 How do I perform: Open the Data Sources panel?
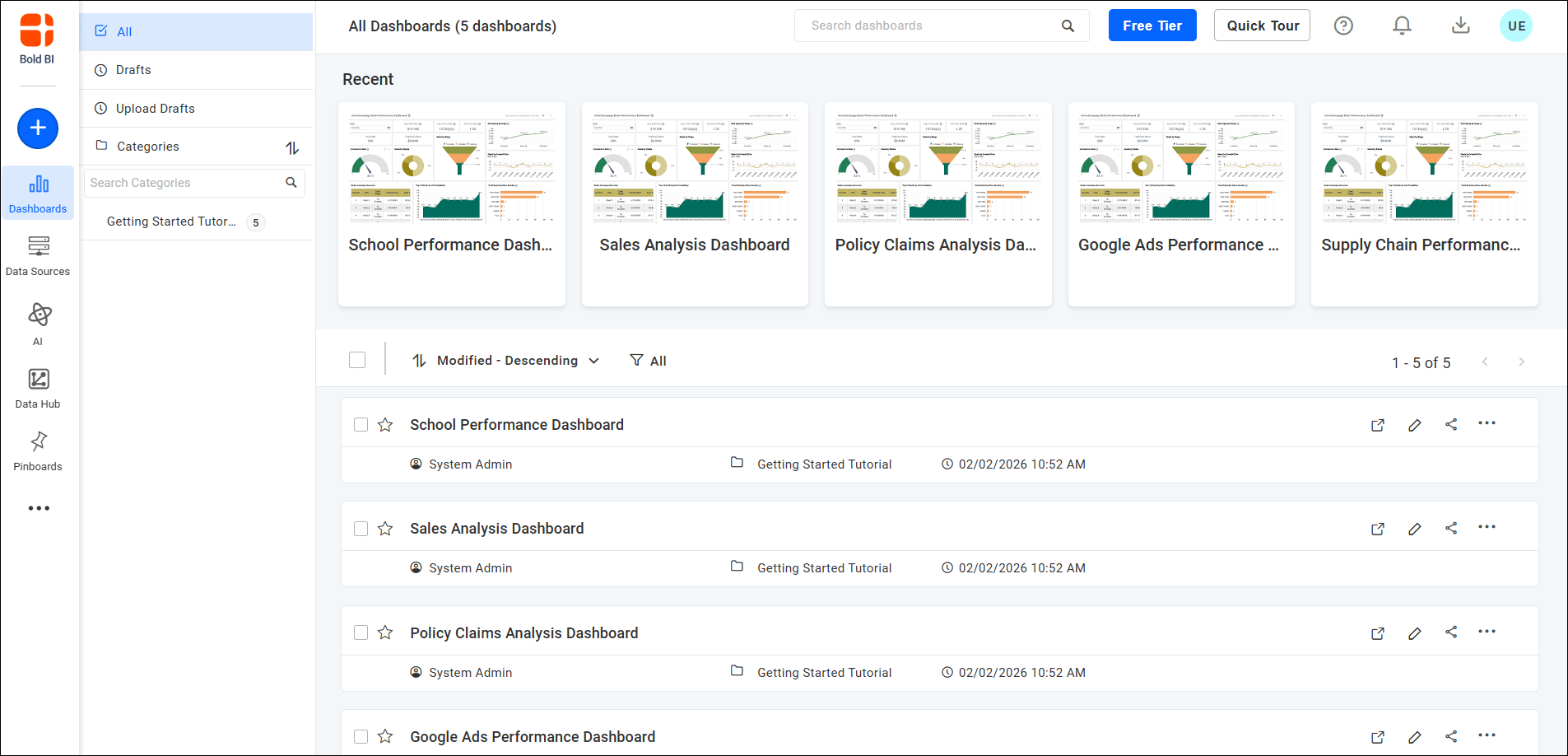coord(38,255)
